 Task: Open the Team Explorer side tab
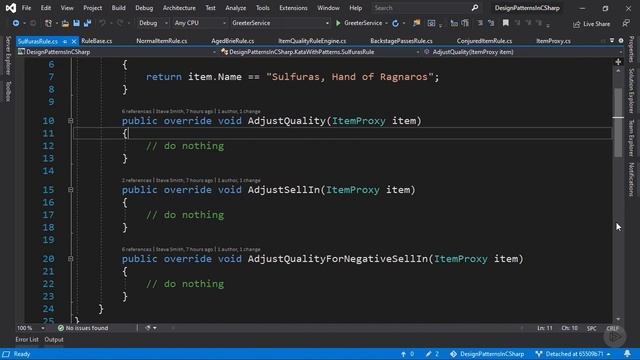point(631,138)
